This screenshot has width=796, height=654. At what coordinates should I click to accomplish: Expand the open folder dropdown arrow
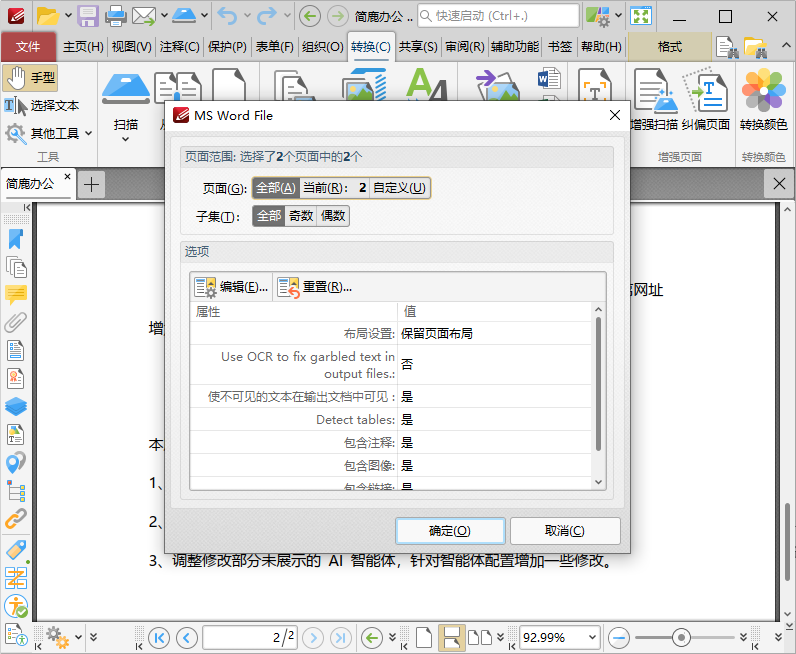click(68, 16)
